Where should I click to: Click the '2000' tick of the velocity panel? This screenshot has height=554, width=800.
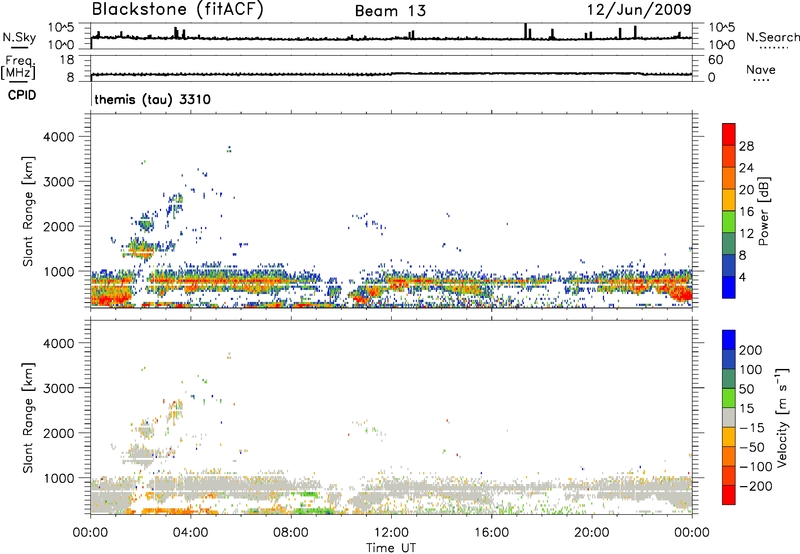(x=59, y=433)
